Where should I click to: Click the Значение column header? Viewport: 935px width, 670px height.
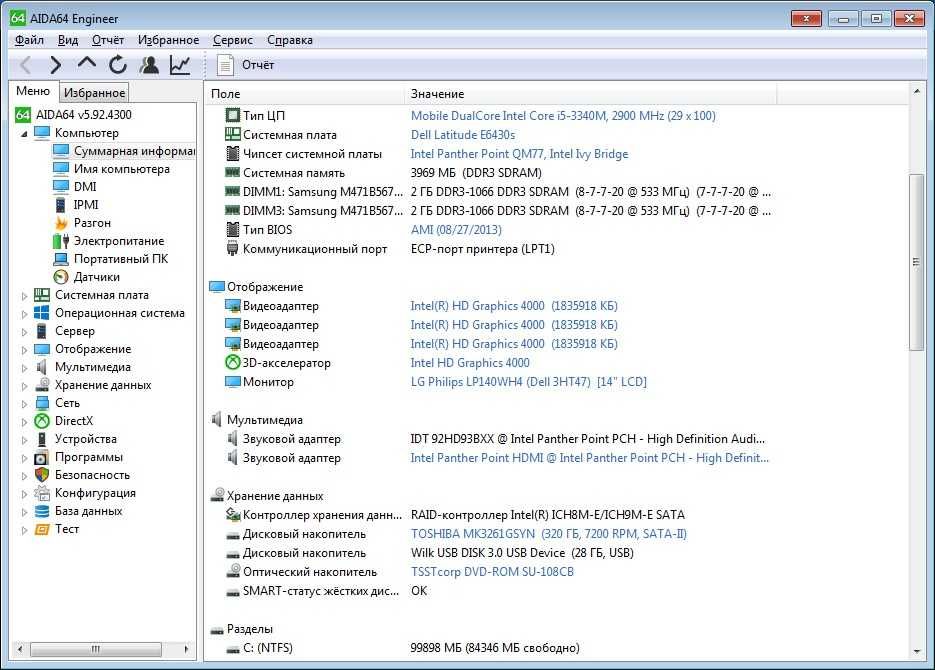click(x=590, y=94)
